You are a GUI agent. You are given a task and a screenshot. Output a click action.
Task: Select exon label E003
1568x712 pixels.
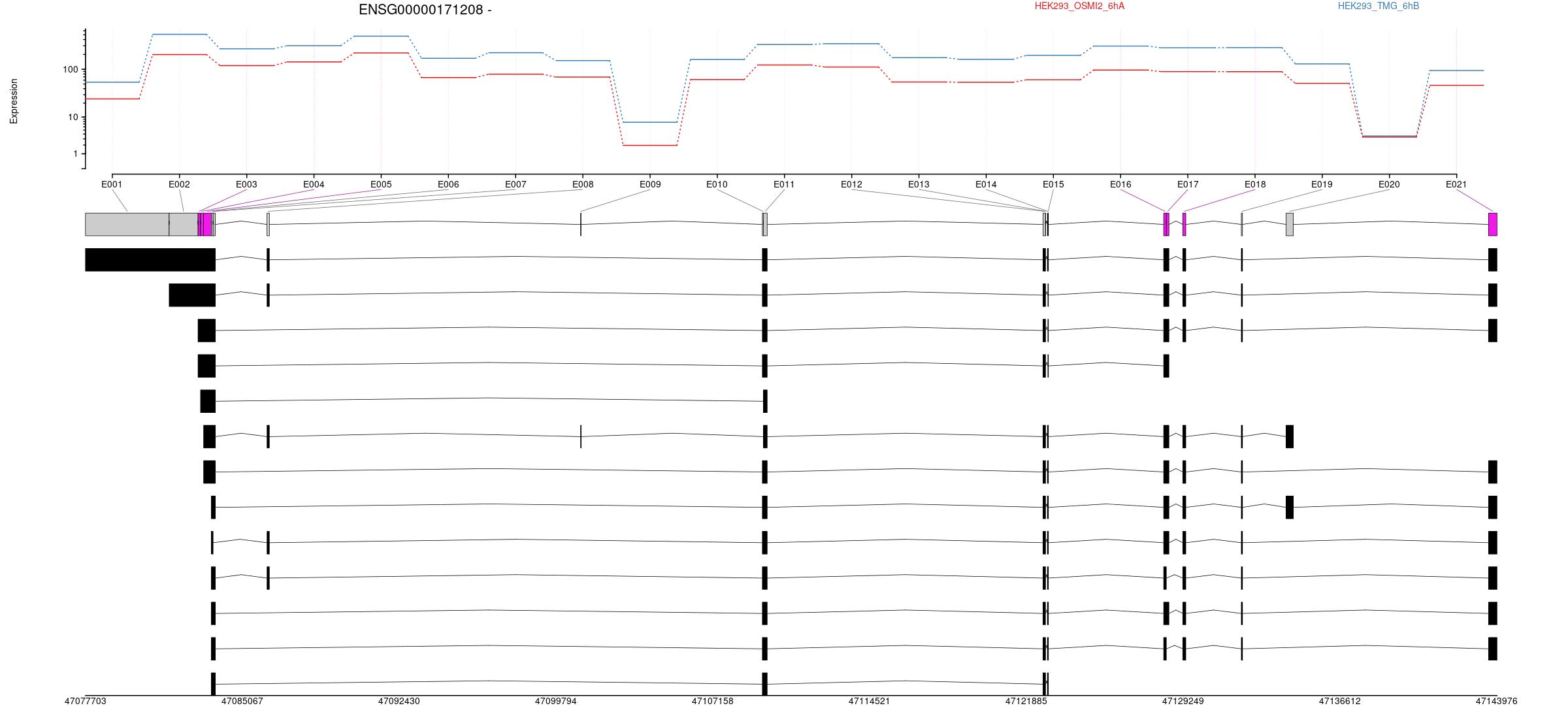246,184
